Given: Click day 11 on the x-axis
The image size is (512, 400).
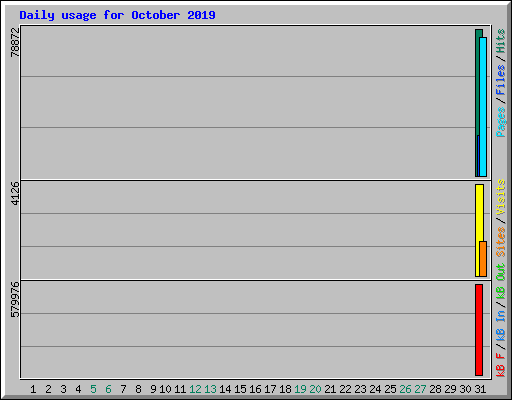Looking at the screenshot, I should (180, 389).
